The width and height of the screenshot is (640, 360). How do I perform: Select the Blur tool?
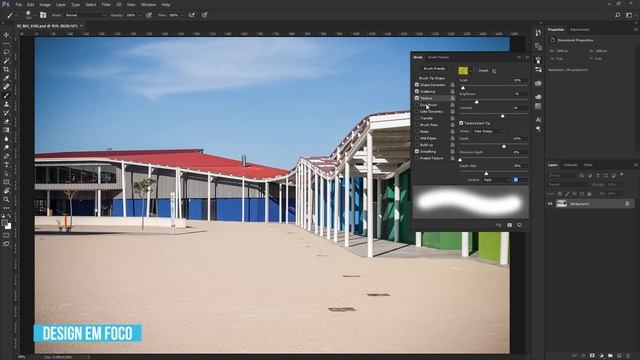[6, 139]
